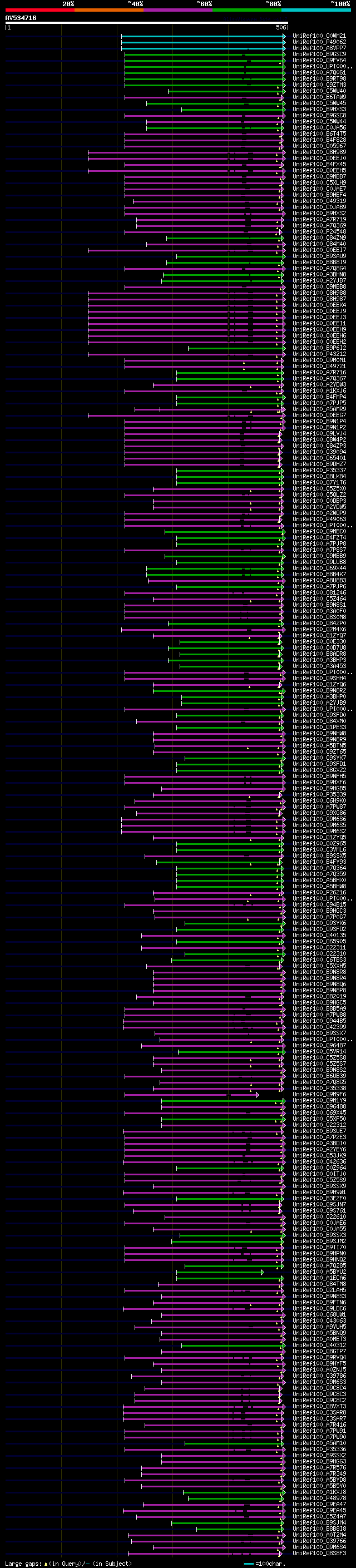The width and height of the screenshot is (356, 1568).
Task: Click the green segment of the identity scale
Action: [247, 10]
